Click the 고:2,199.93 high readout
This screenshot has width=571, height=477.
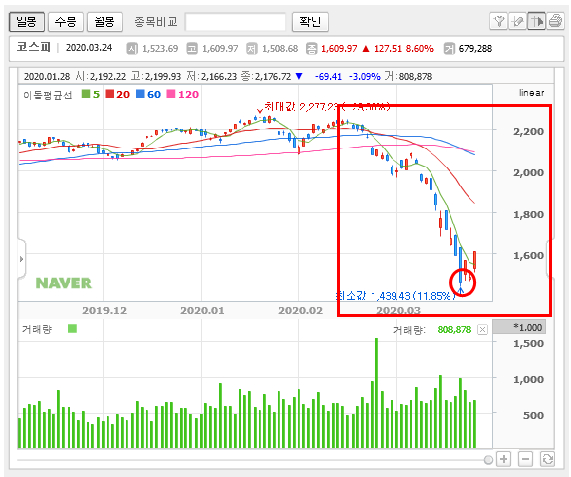[156, 76]
